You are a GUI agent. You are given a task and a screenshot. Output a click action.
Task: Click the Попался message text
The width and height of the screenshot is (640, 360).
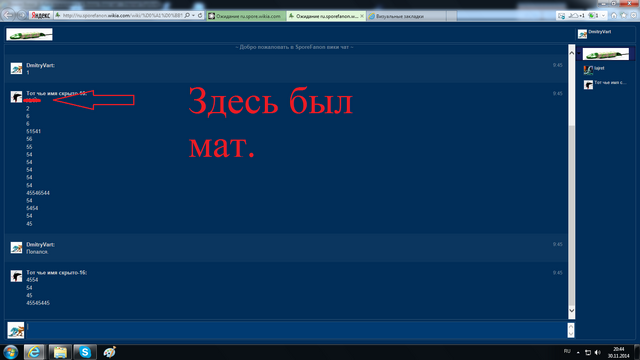pos(37,252)
